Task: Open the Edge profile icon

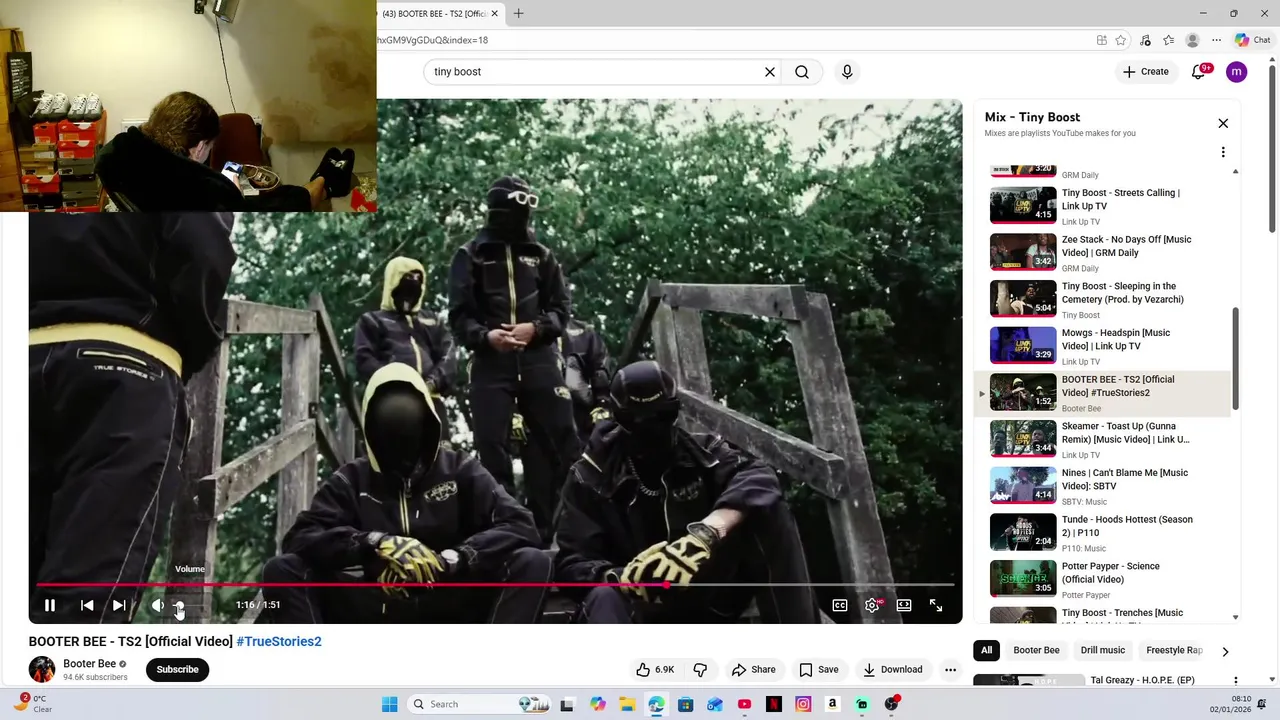Action: (1192, 40)
